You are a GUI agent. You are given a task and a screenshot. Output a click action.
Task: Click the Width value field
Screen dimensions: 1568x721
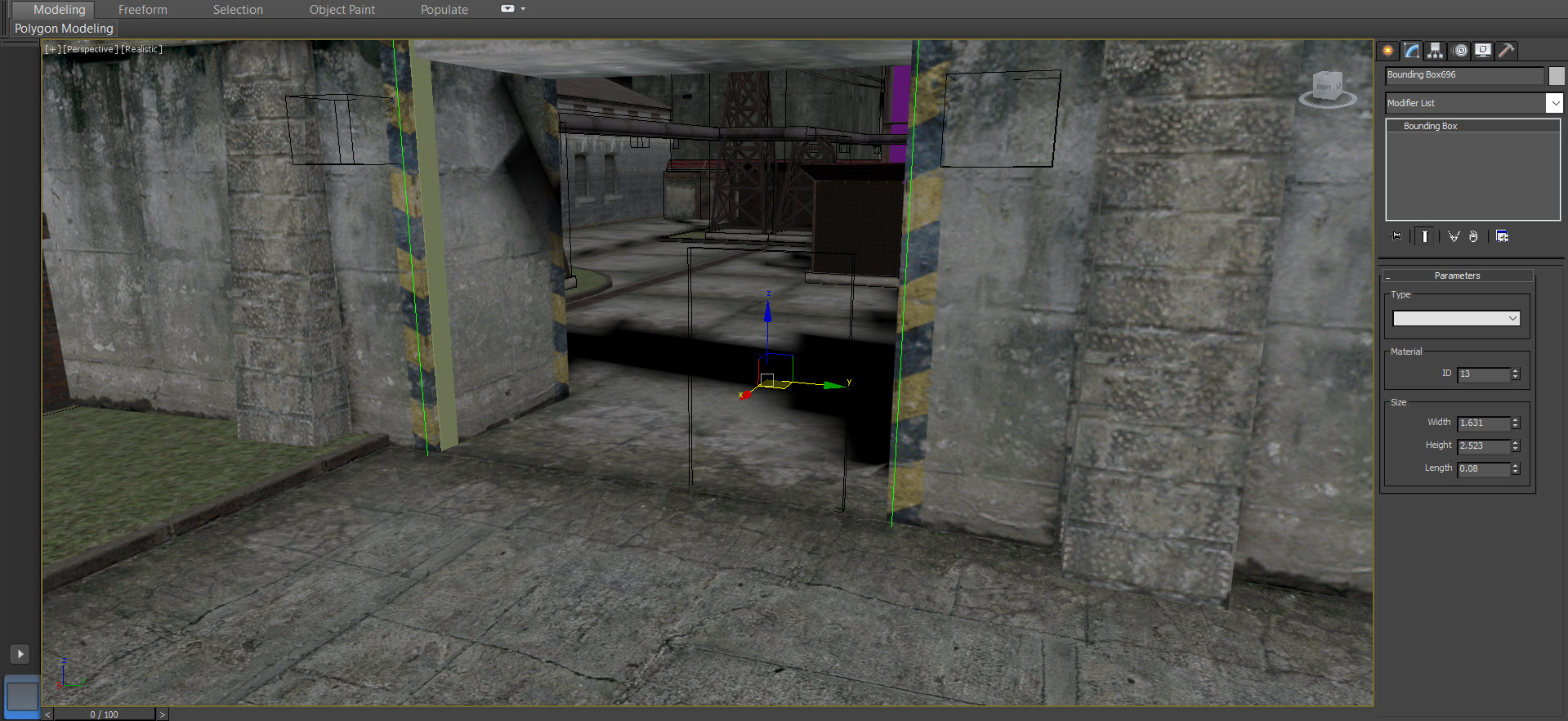click(x=1483, y=423)
